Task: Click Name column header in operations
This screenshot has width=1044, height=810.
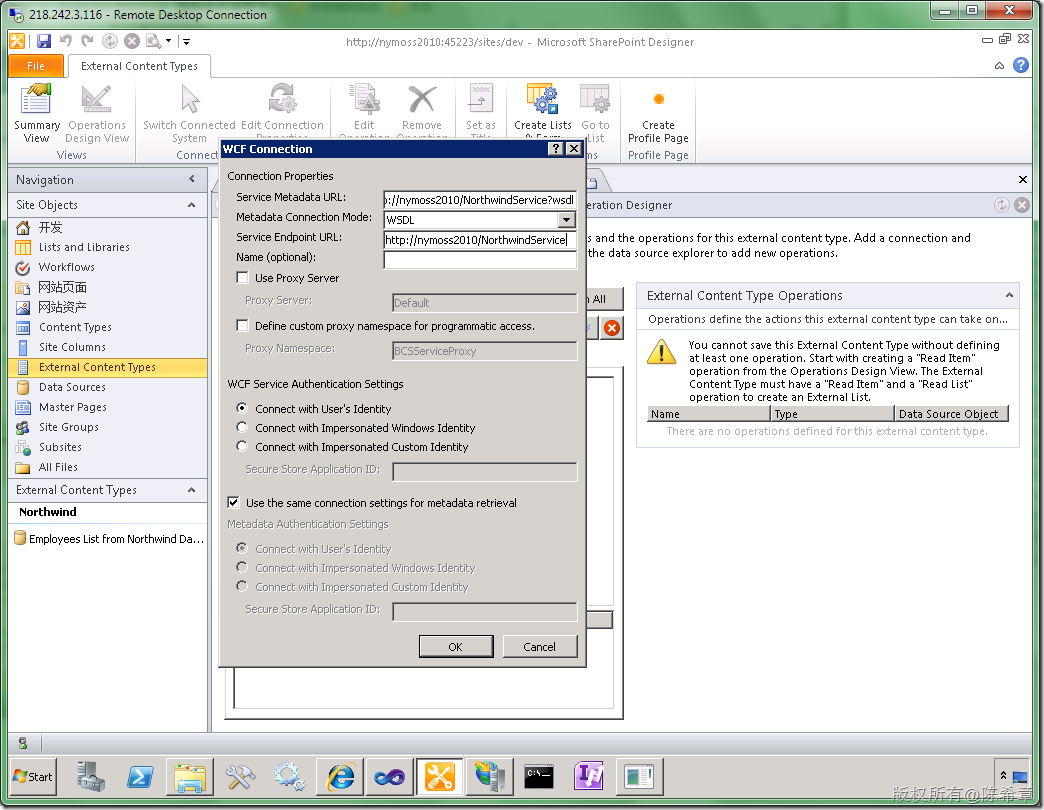Action: coord(708,413)
